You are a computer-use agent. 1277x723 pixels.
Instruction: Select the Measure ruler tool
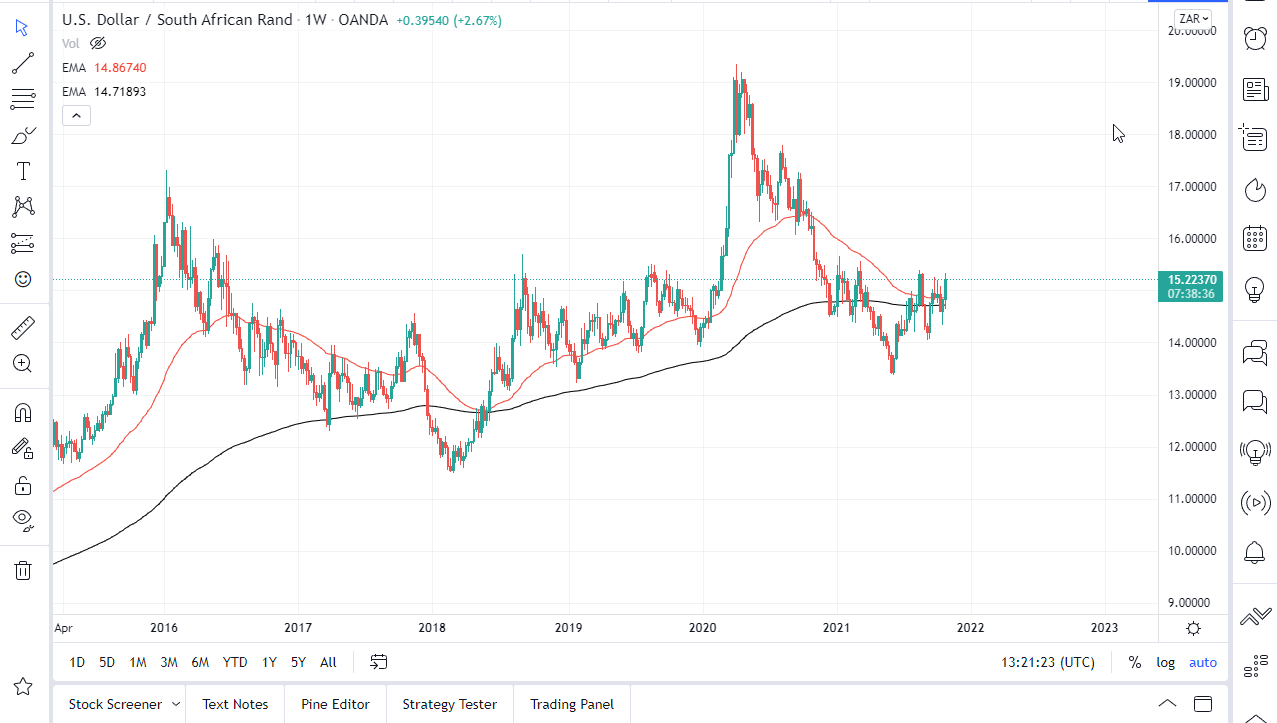coord(22,327)
